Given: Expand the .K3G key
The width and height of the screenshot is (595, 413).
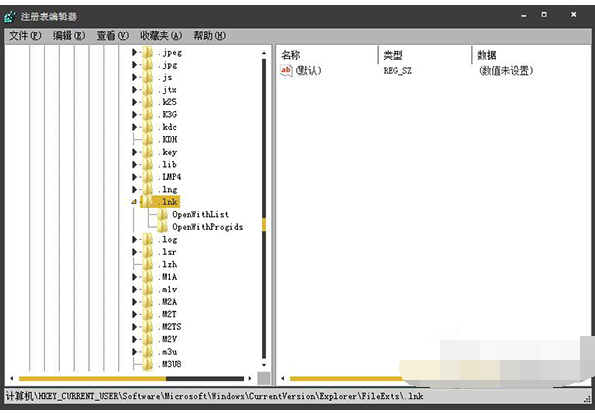Looking at the screenshot, I should 134,115.
